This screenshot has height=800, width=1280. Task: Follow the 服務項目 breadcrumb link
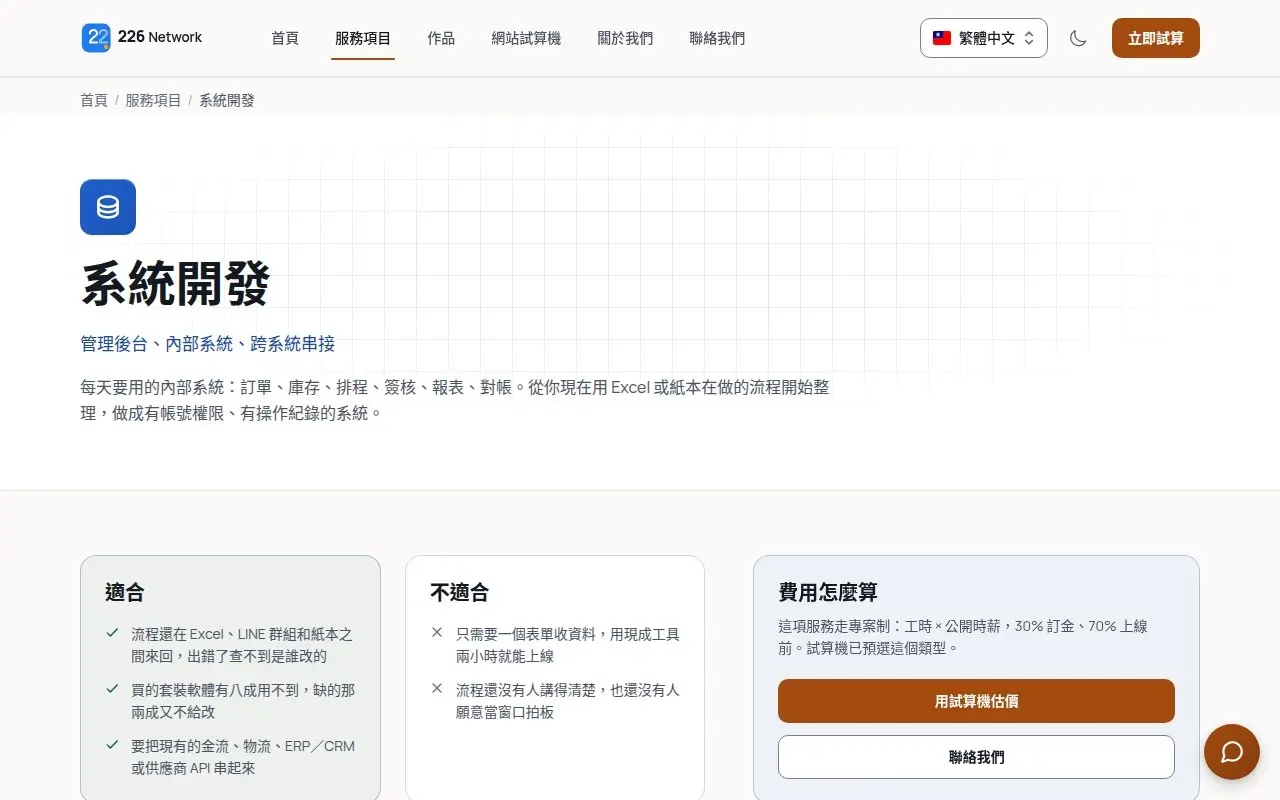click(153, 100)
